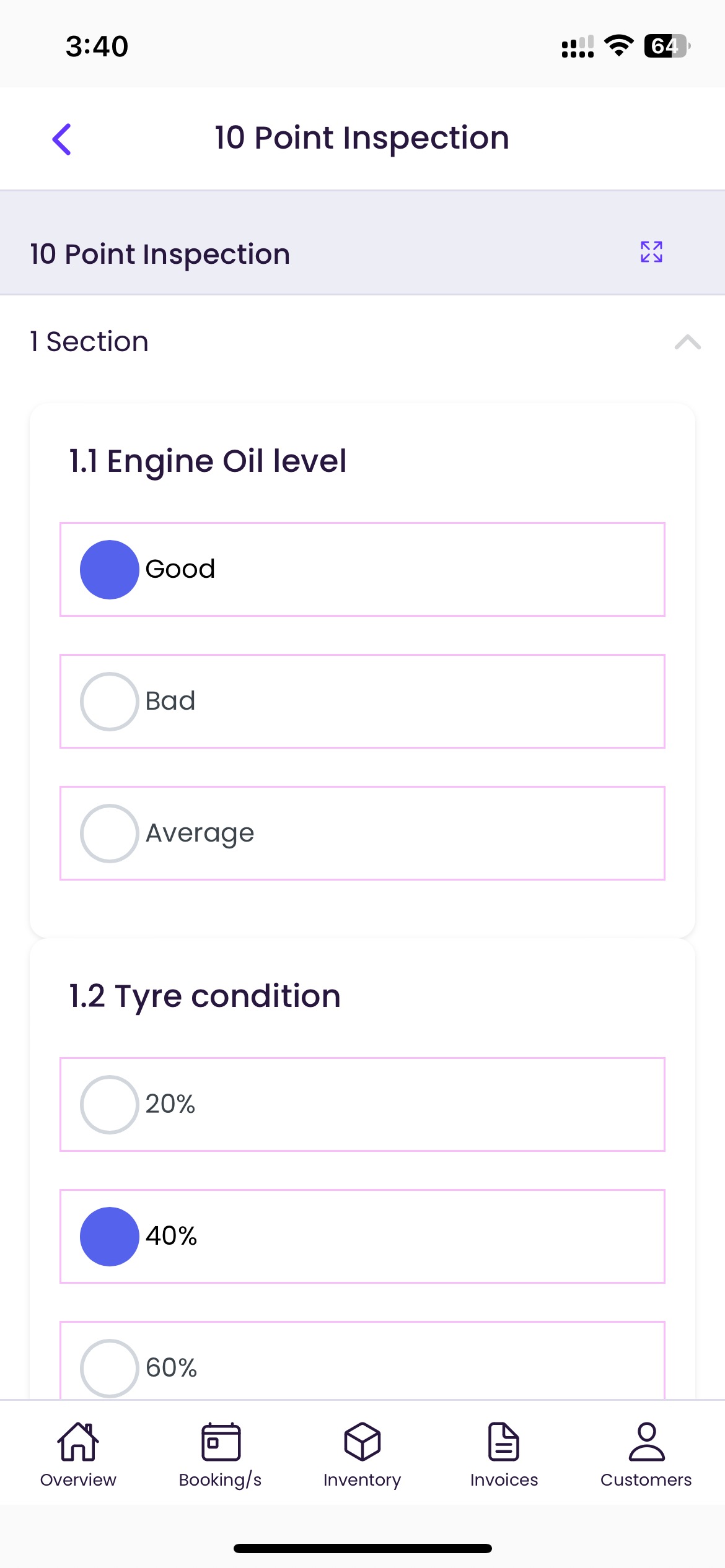The width and height of the screenshot is (725, 1568).
Task: Select 20% for Tyre condition
Action: (x=110, y=1105)
